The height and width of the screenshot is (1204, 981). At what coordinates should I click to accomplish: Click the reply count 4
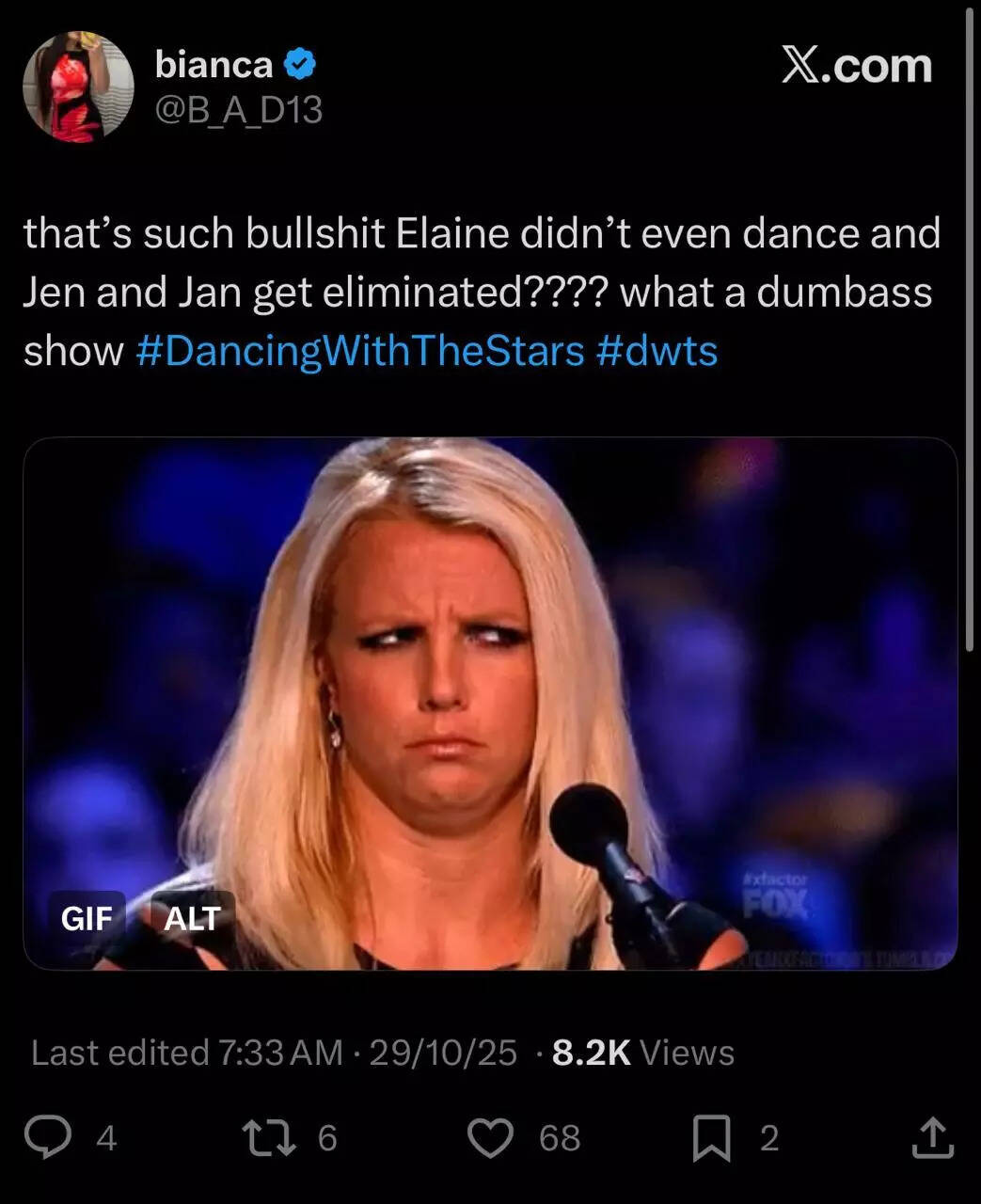106,1138
